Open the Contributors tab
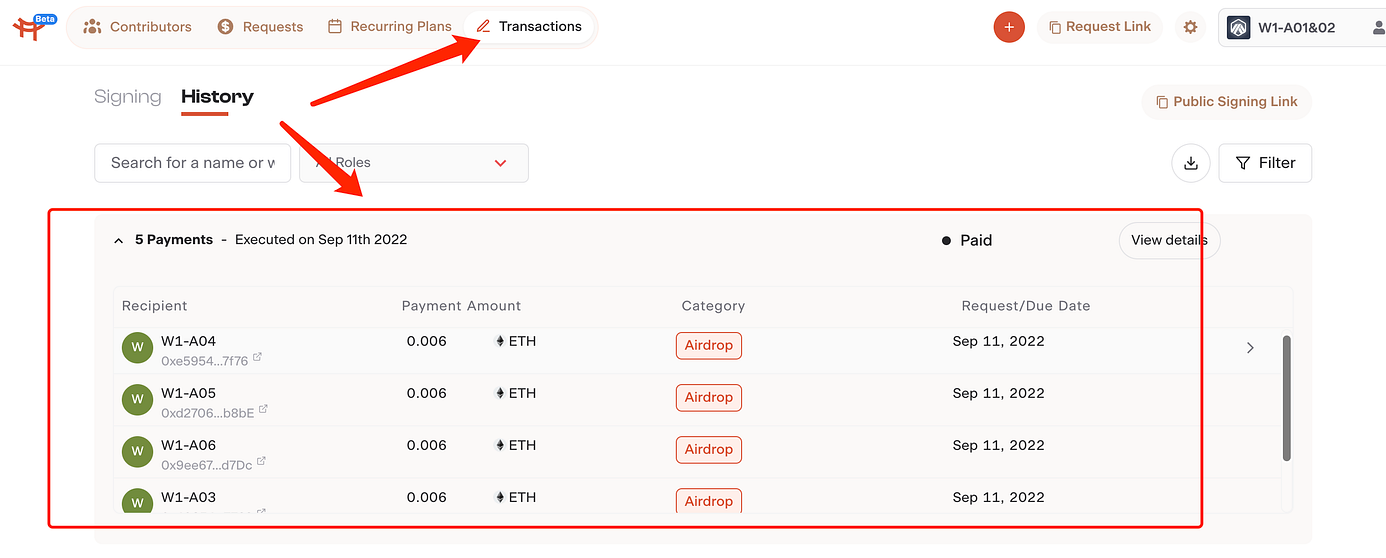This screenshot has width=1386, height=558. (x=138, y=27)
